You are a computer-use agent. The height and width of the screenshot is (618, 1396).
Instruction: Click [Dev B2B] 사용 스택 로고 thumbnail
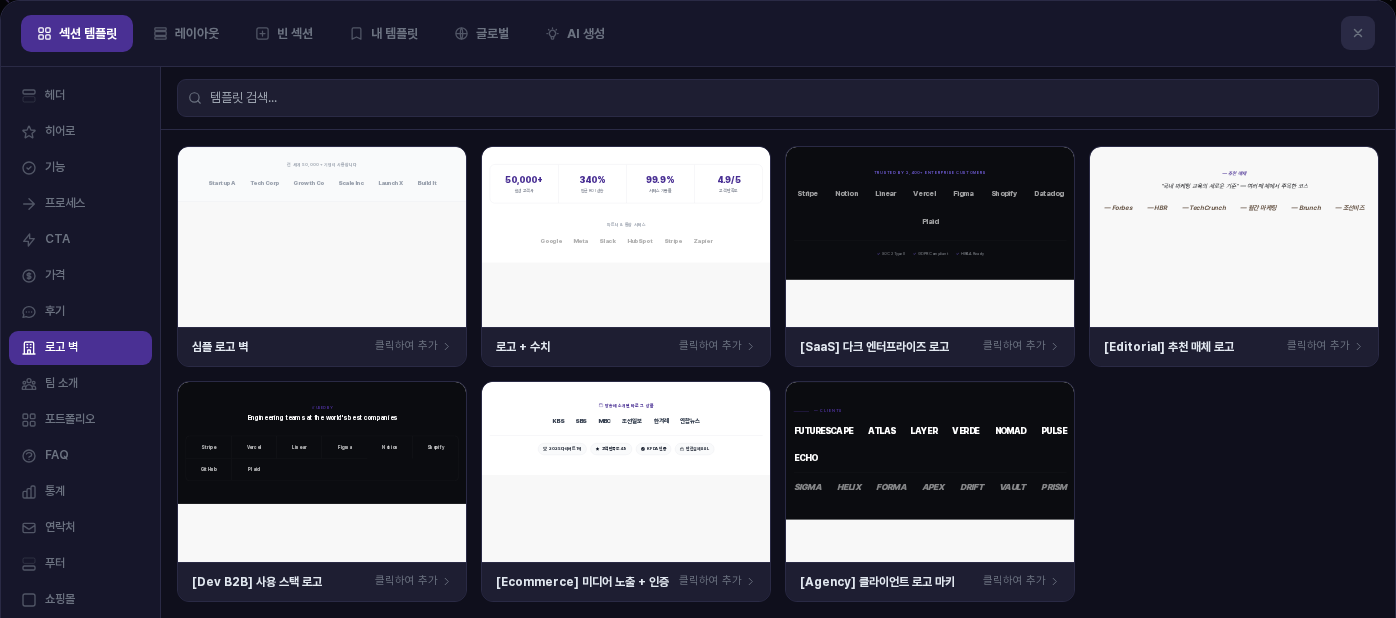point(322,472)
